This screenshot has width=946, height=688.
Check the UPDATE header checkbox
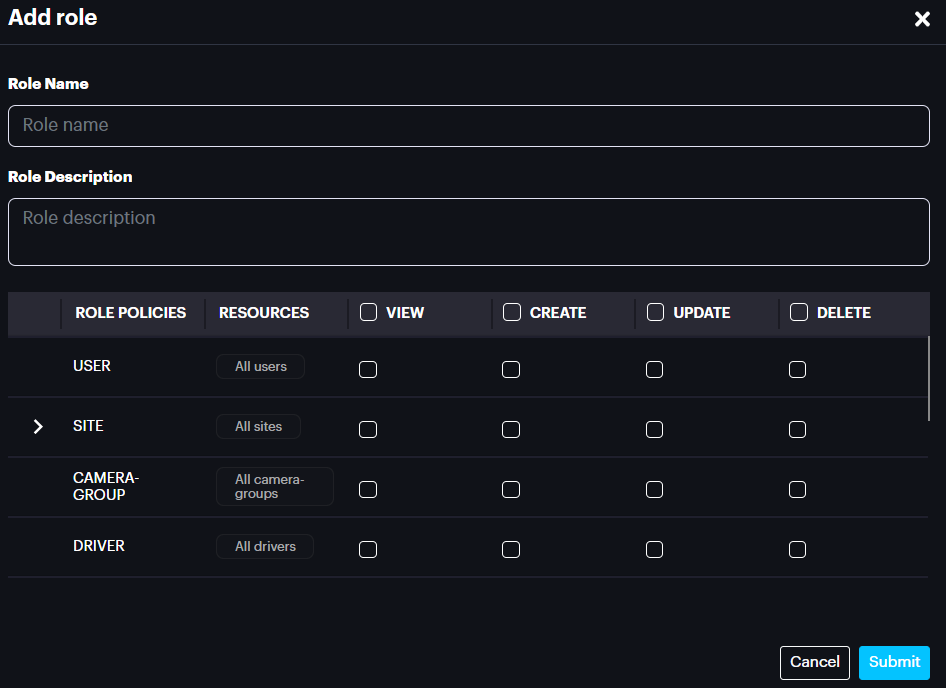[655, 312]
